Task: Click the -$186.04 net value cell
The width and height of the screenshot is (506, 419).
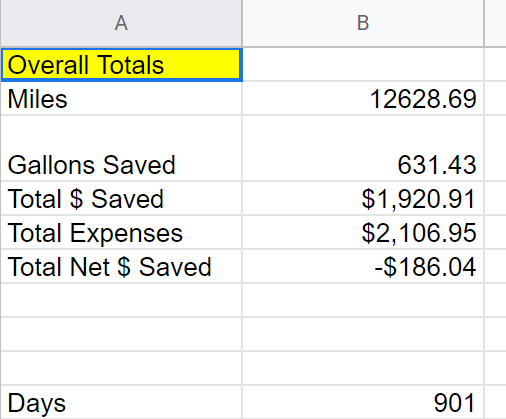Action: click(x=363, y=266)
